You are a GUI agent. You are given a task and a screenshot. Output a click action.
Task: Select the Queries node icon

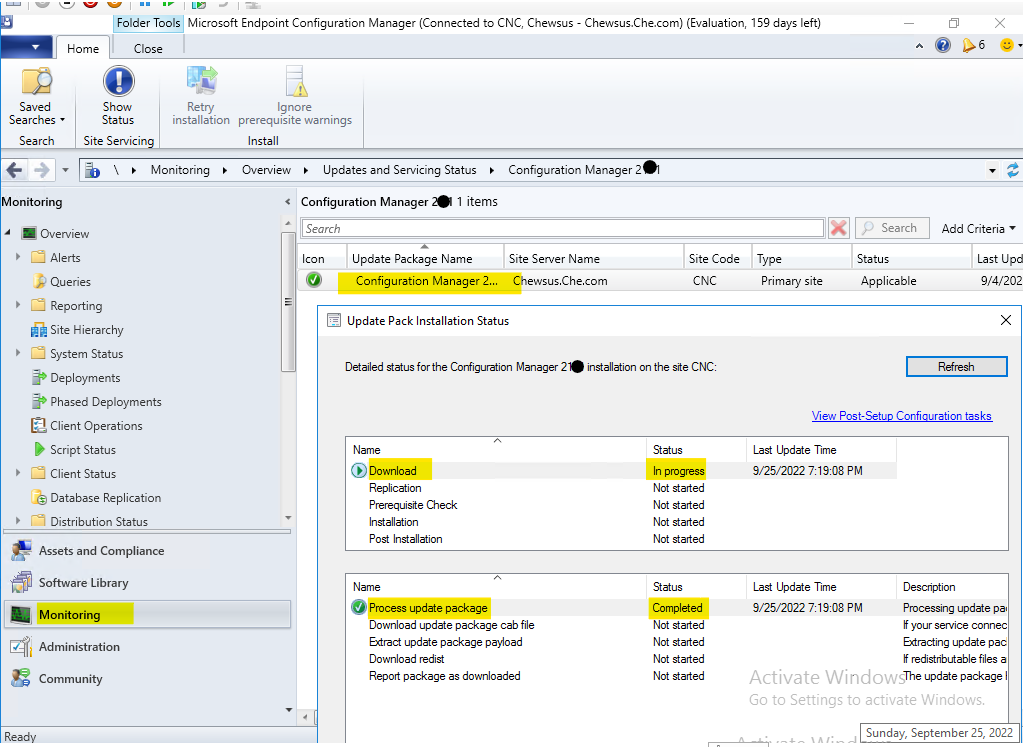tap(39, 282)
